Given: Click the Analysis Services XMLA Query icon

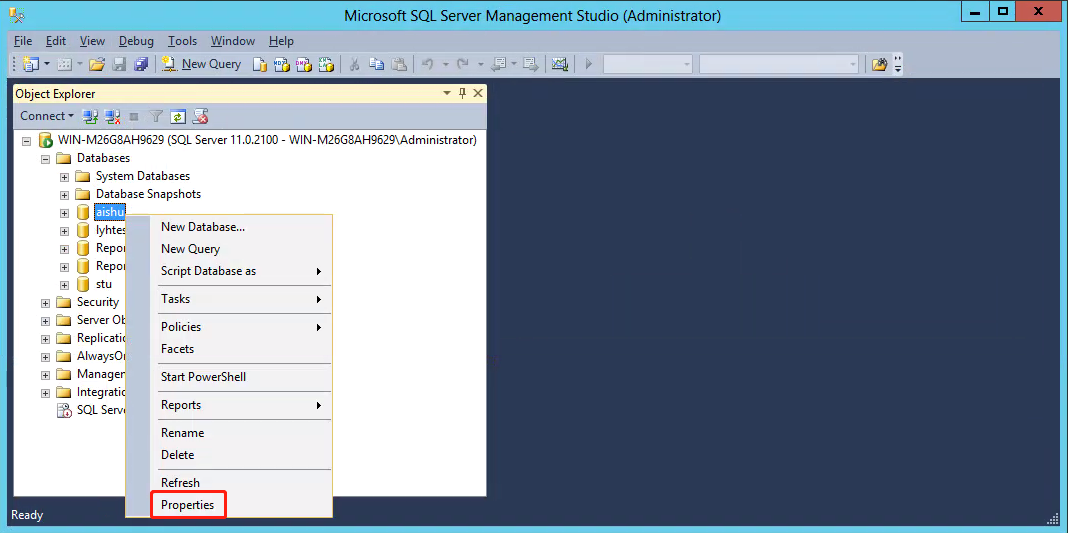Looking at the screenshot, I should pos(326,64).
